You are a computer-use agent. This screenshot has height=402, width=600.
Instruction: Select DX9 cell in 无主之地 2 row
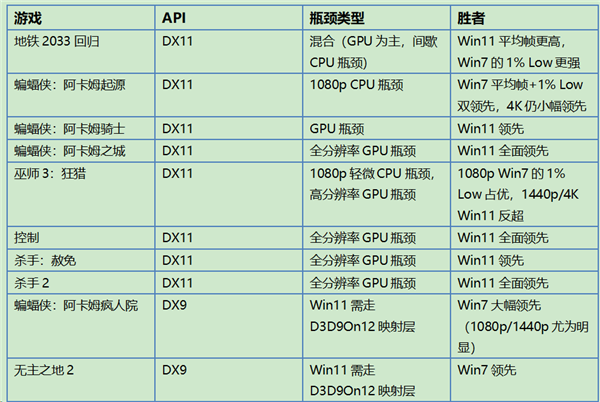tap(229, 380)
